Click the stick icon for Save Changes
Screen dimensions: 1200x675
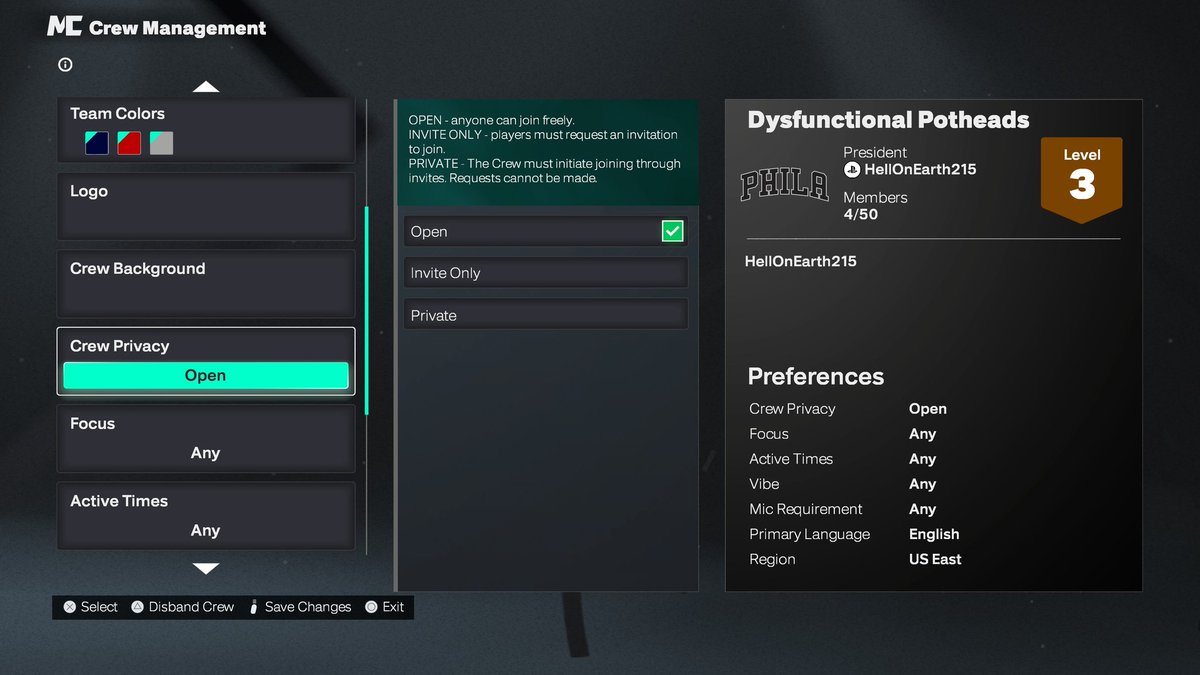pyautogui.click(x=254, y=607)
